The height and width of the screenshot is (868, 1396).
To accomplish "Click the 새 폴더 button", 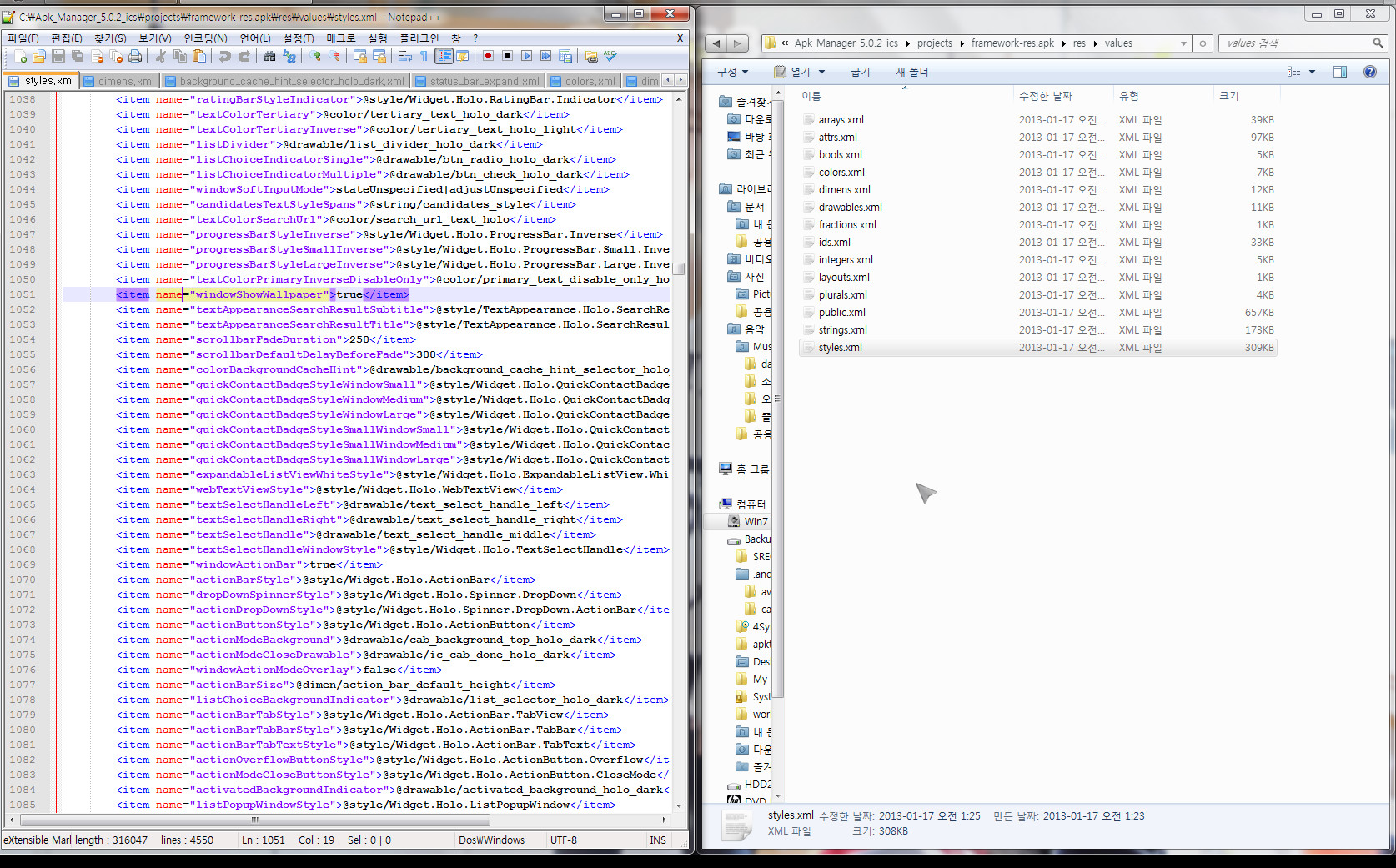I will pyautogui.click(x=911, y=72).
